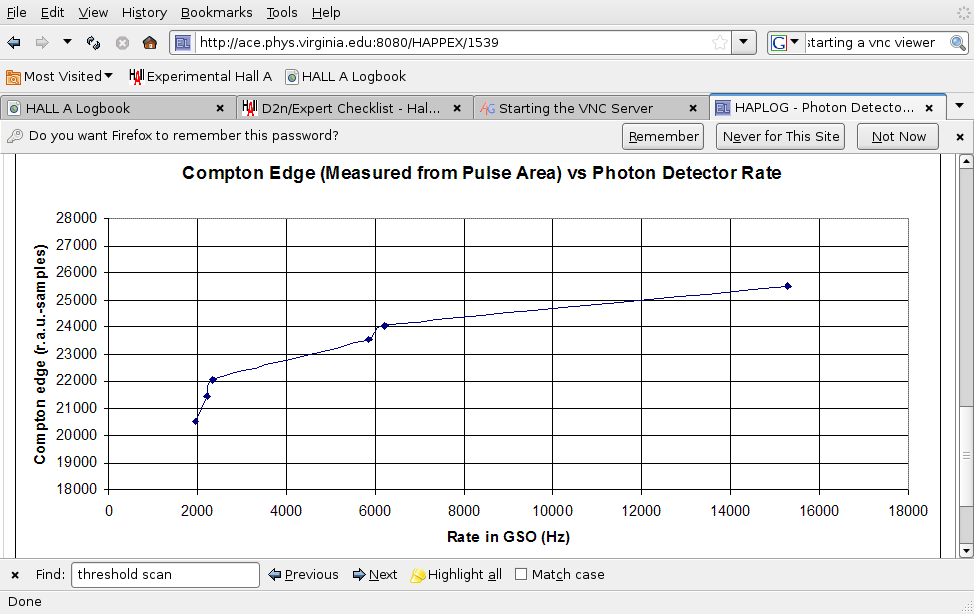Open the Bookmarks menu
This screenshot has height=614, width=974.
(216, 12)
